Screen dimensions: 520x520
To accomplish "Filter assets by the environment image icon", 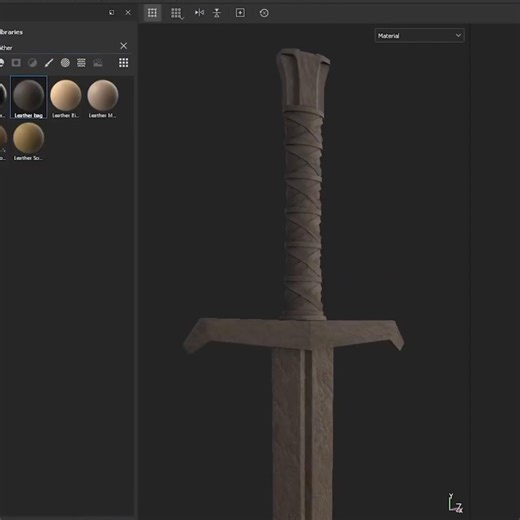I will [x=98, y=63].
